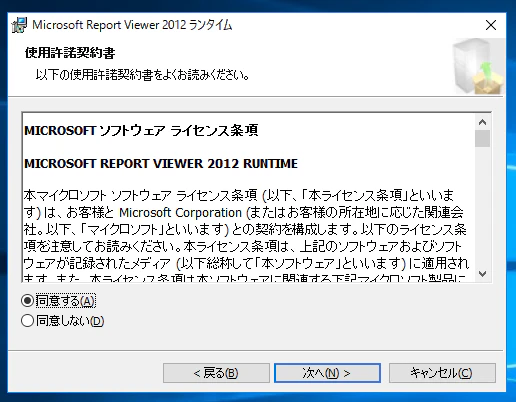Image resolution: width=516 pixels, height=402 pixels.
Task: Click the setup box graphic in header
Action: [478, 66]
